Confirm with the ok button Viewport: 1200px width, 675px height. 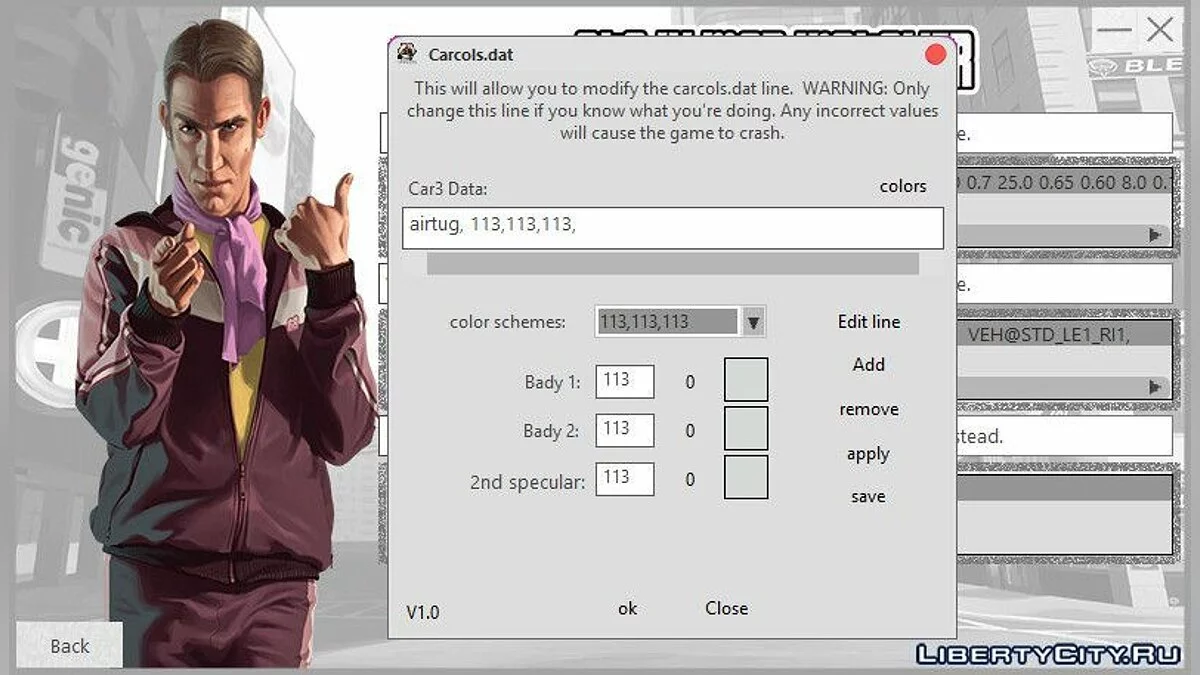[627, 608]
